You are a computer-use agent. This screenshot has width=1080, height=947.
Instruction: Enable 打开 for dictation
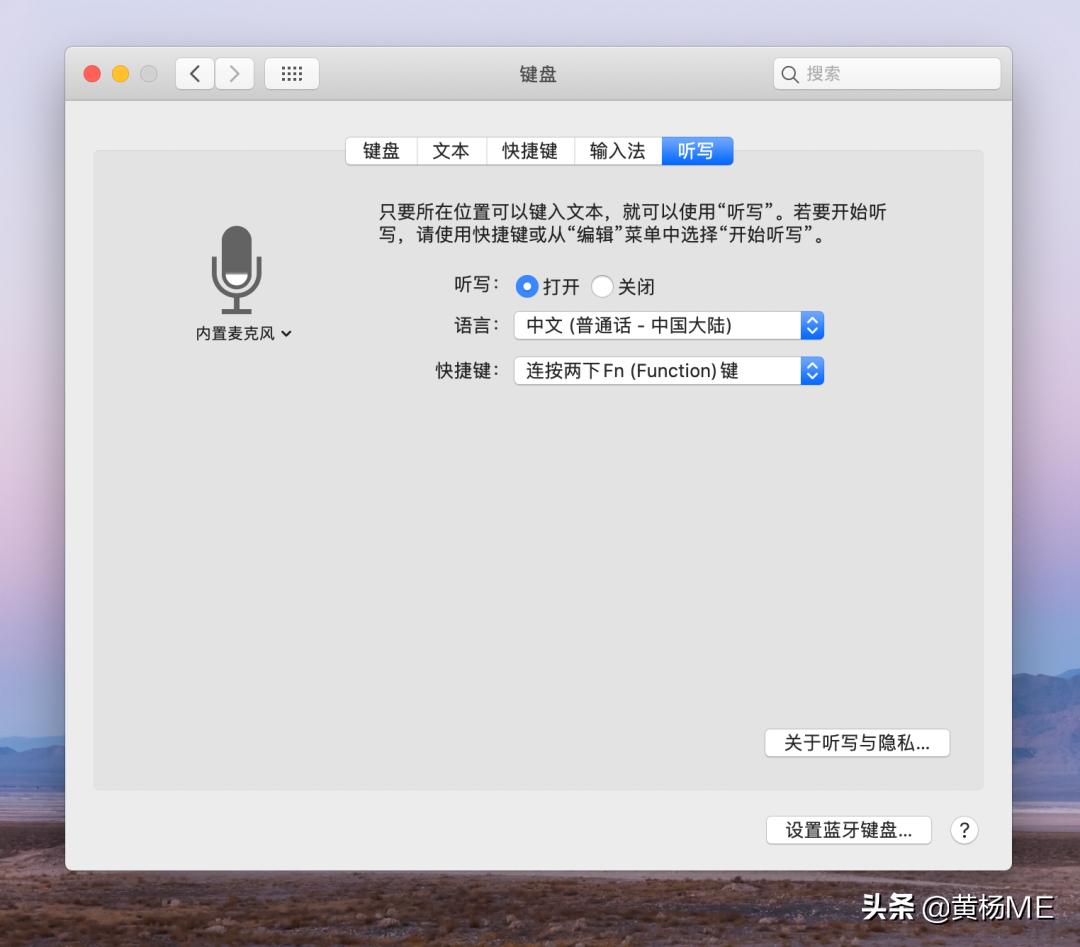pyautogui.click(x=527, y=286)
